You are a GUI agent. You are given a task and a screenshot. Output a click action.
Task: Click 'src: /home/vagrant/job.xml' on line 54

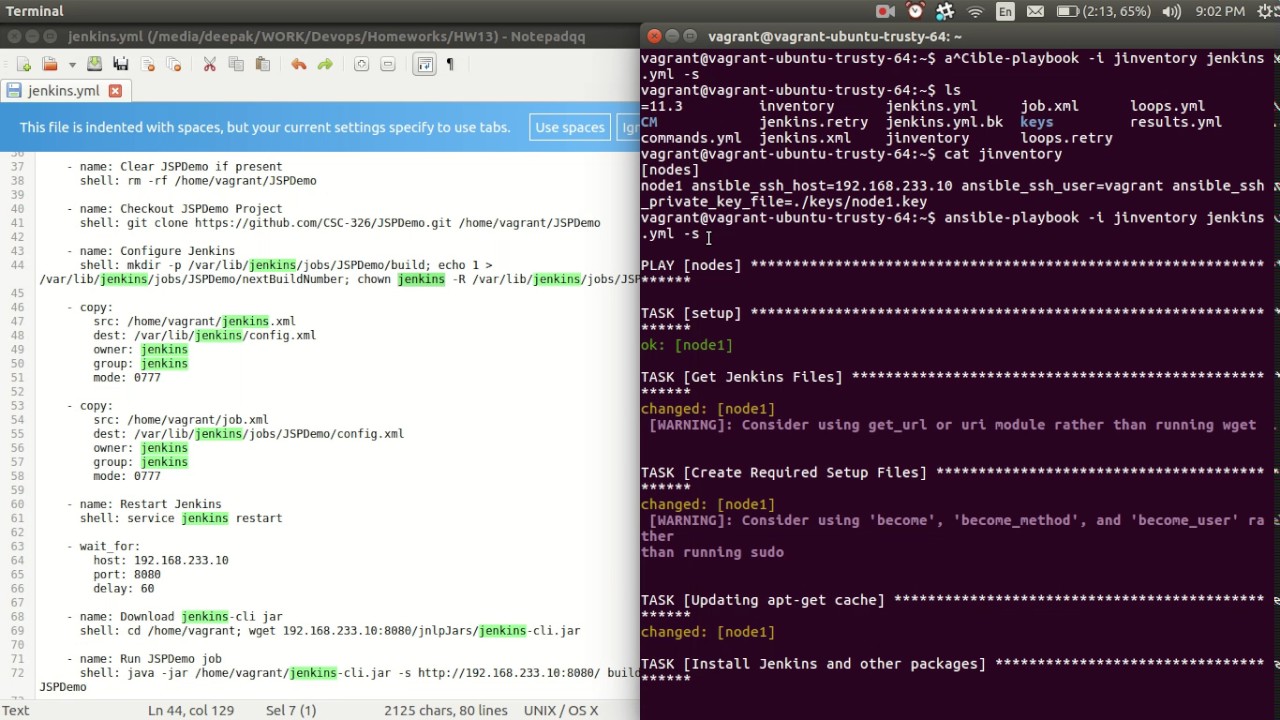[x=181, y=420]
